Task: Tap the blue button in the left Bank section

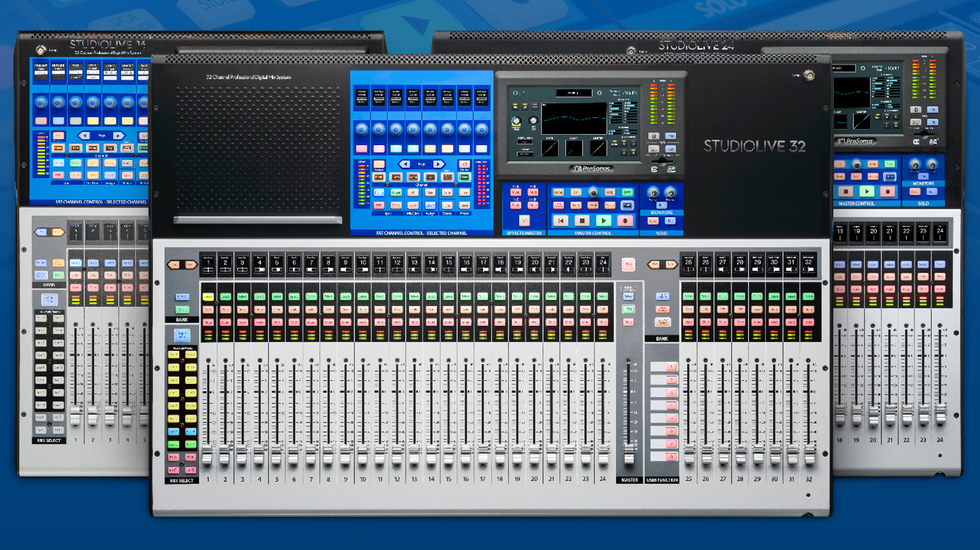Action: 182,296
